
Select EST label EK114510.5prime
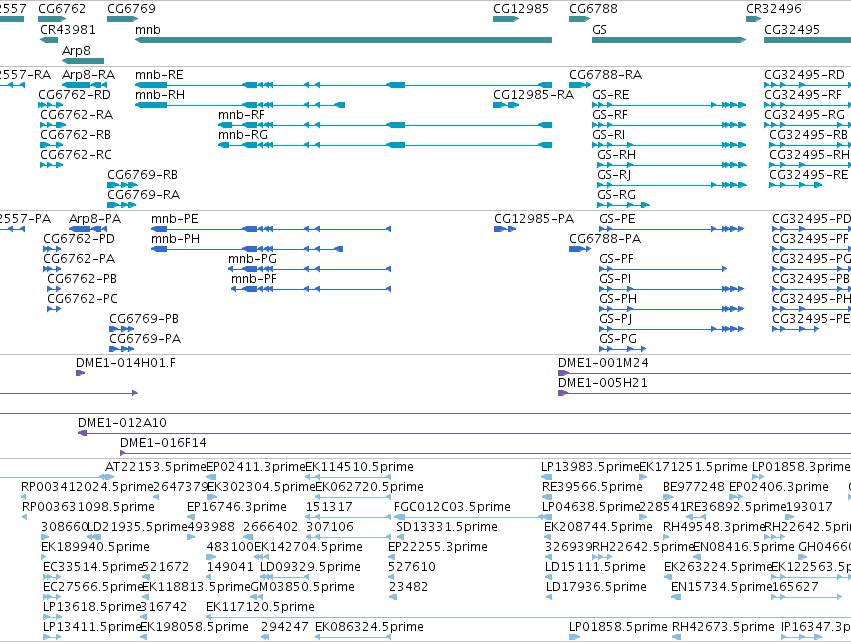(360, 467)
